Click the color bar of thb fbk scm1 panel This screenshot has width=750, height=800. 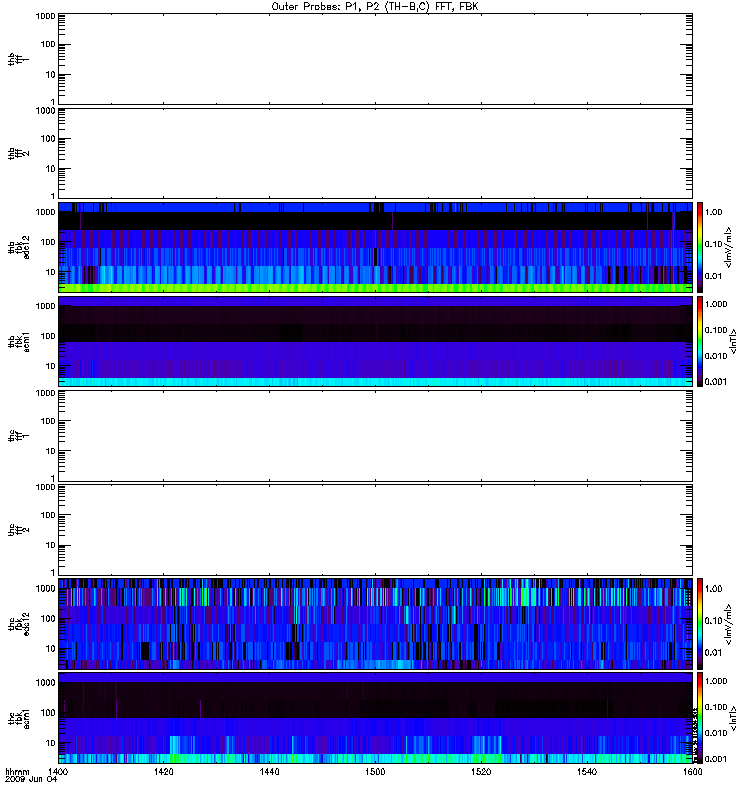point(700,341)
